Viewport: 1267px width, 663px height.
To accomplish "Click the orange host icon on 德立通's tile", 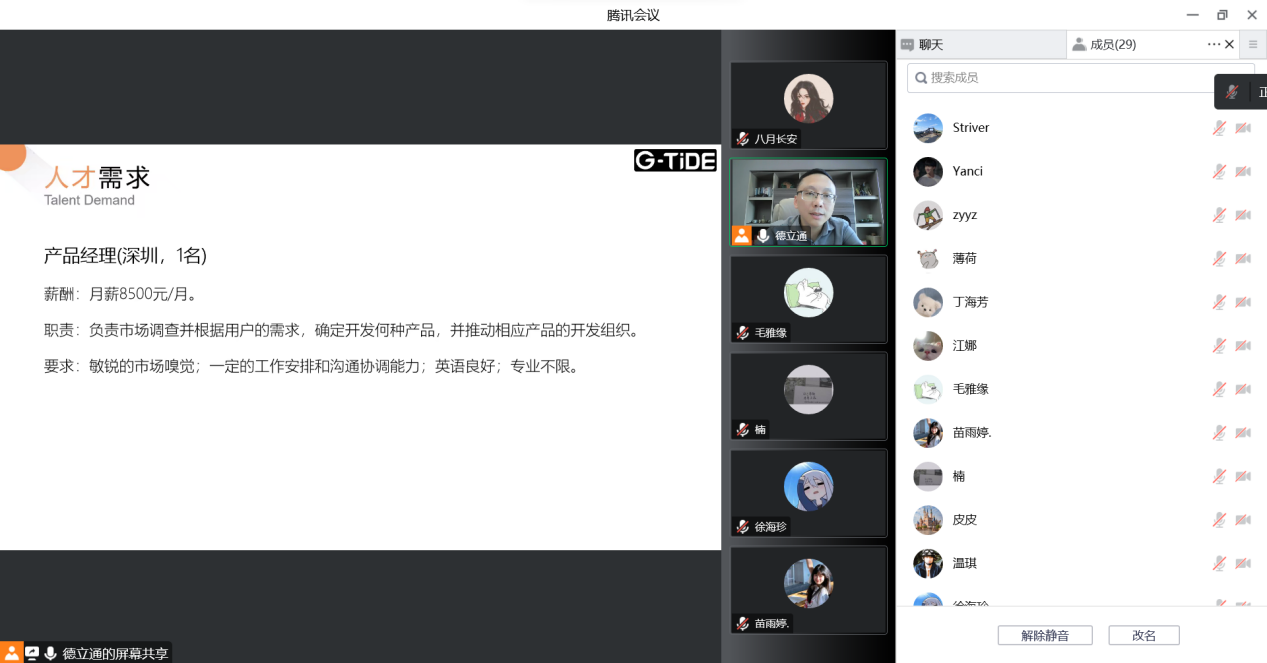I will [x=741, y=236].
